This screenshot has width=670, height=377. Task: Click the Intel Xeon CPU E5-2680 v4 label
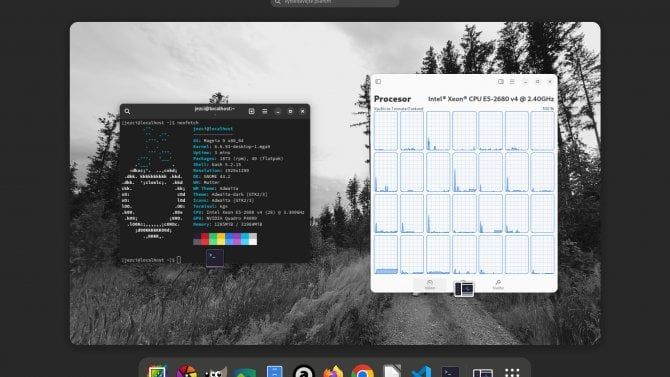[491, 99]
